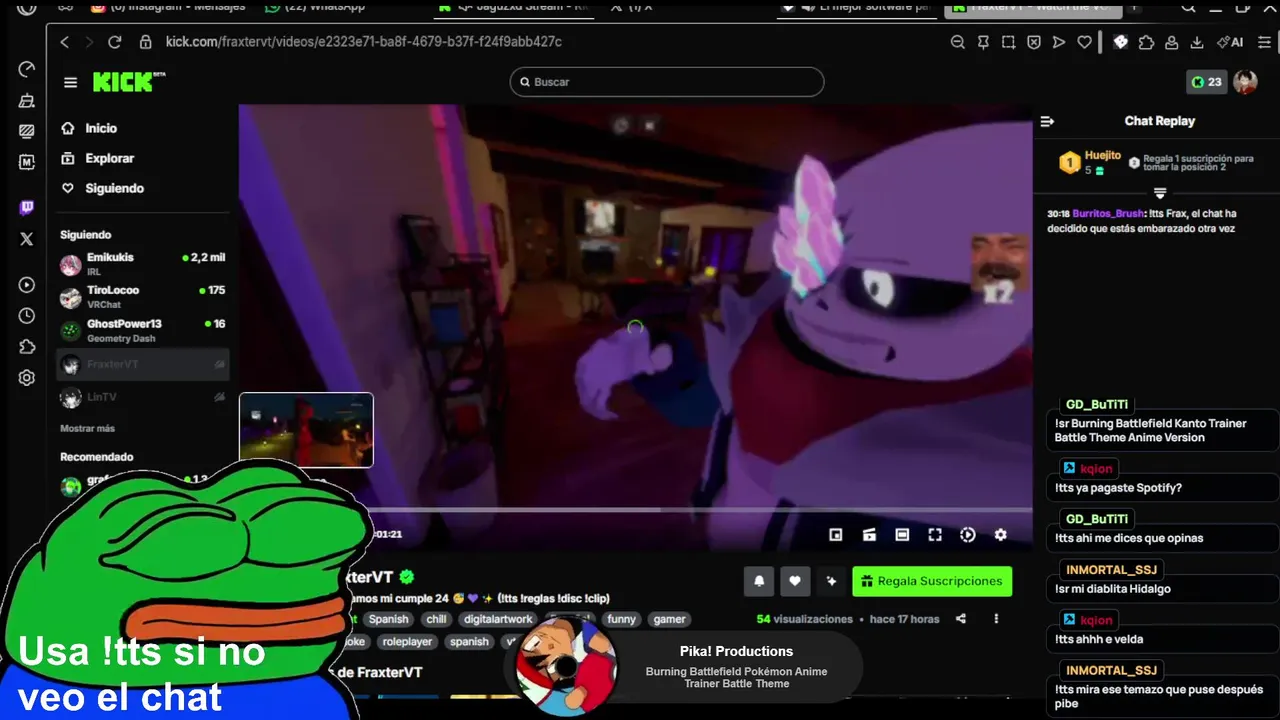Click kqion's message 'ya pagaste Spotify?'
Screen dimensions: 1280x720
click(x=1118, y=488)
